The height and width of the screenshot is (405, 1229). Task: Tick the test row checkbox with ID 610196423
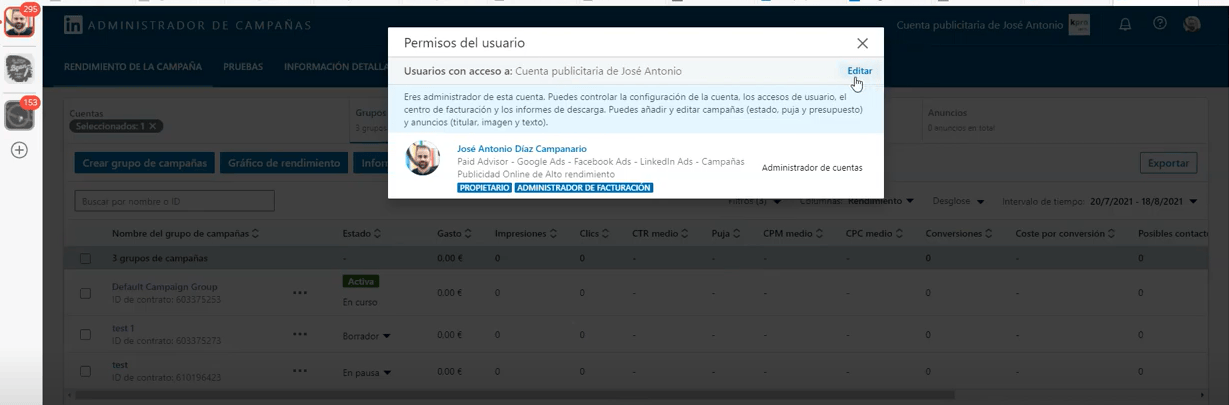(x=85, y=372)
